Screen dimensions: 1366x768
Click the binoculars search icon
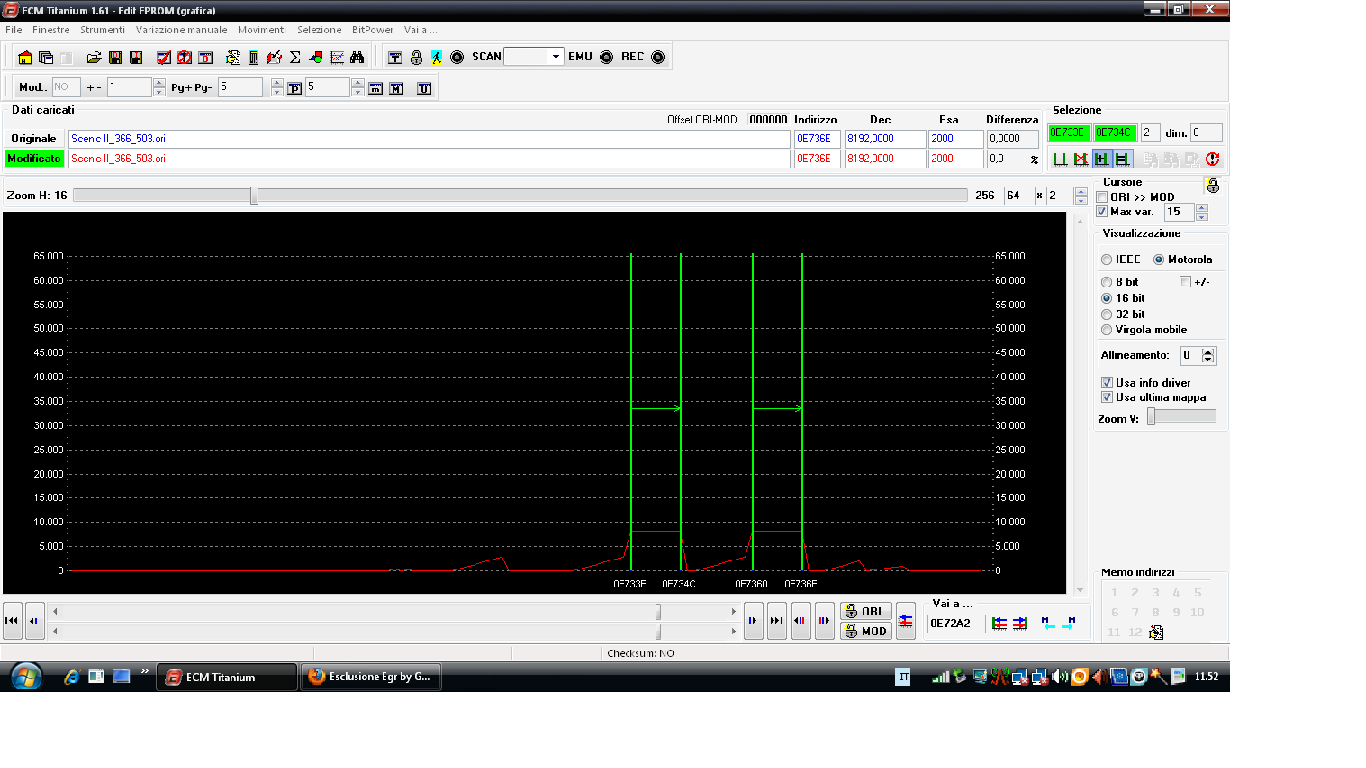pos(357,57)
